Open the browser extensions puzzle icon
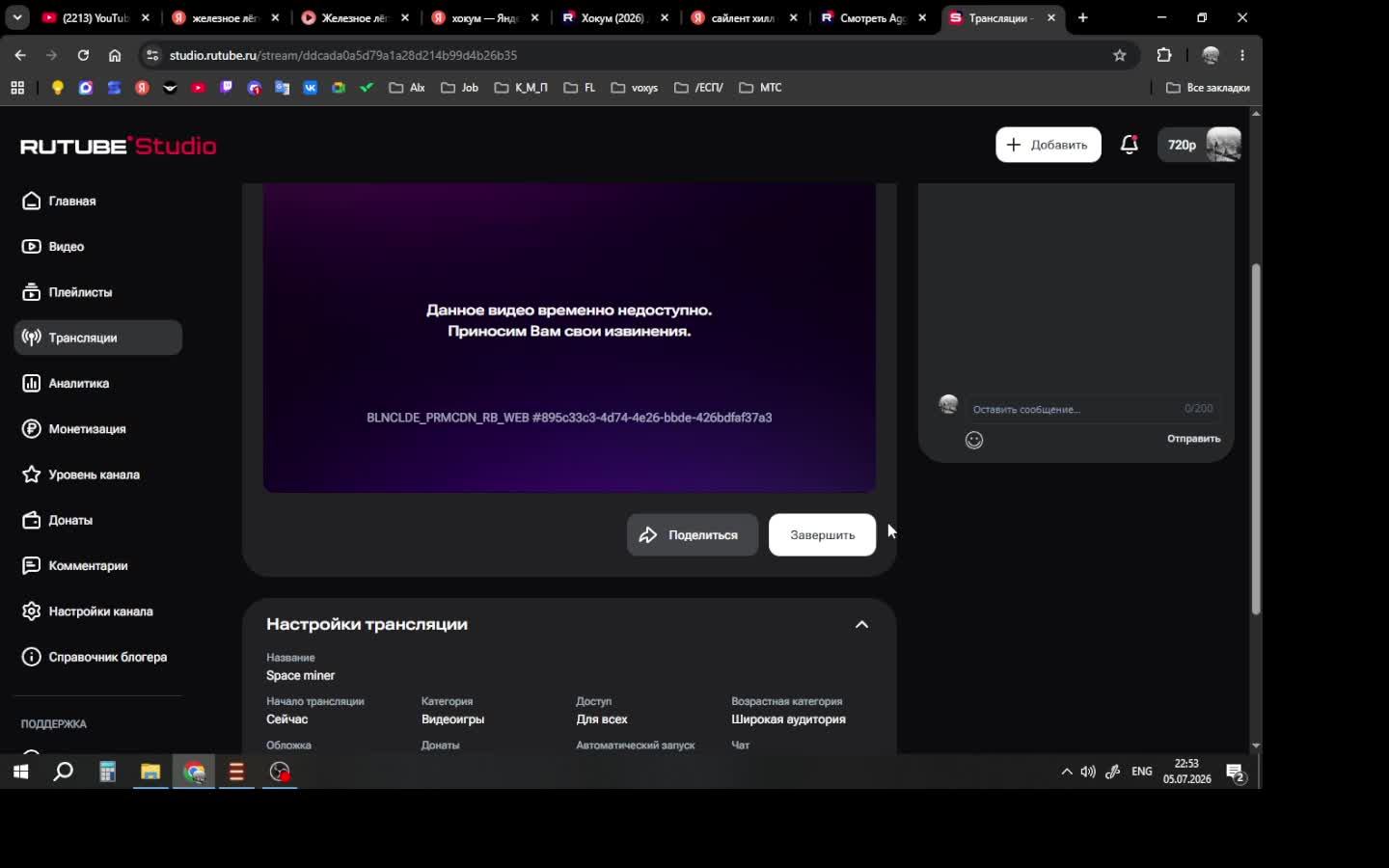1389x868 pixels. [1164, 55]
